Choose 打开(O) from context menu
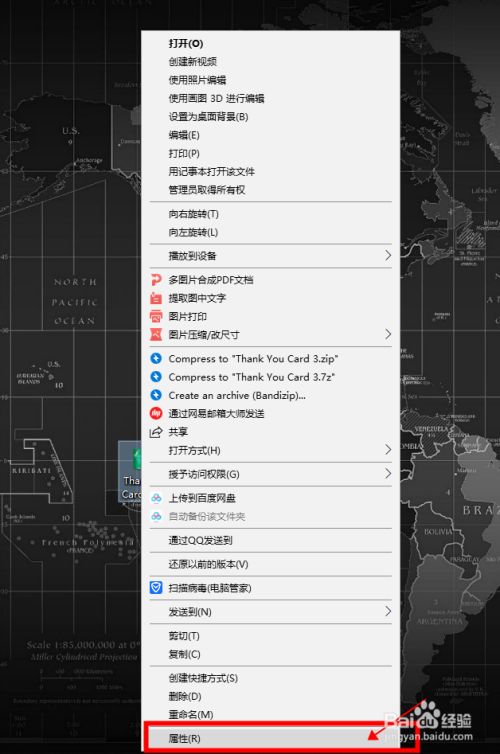This screenshot has width=500, height=754. 271,43
